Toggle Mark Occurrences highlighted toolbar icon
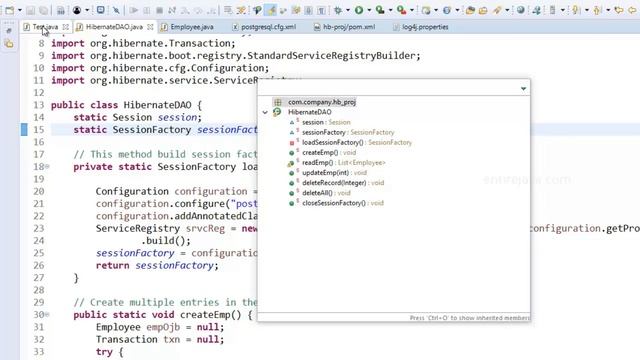 click(x=271, y=10)
